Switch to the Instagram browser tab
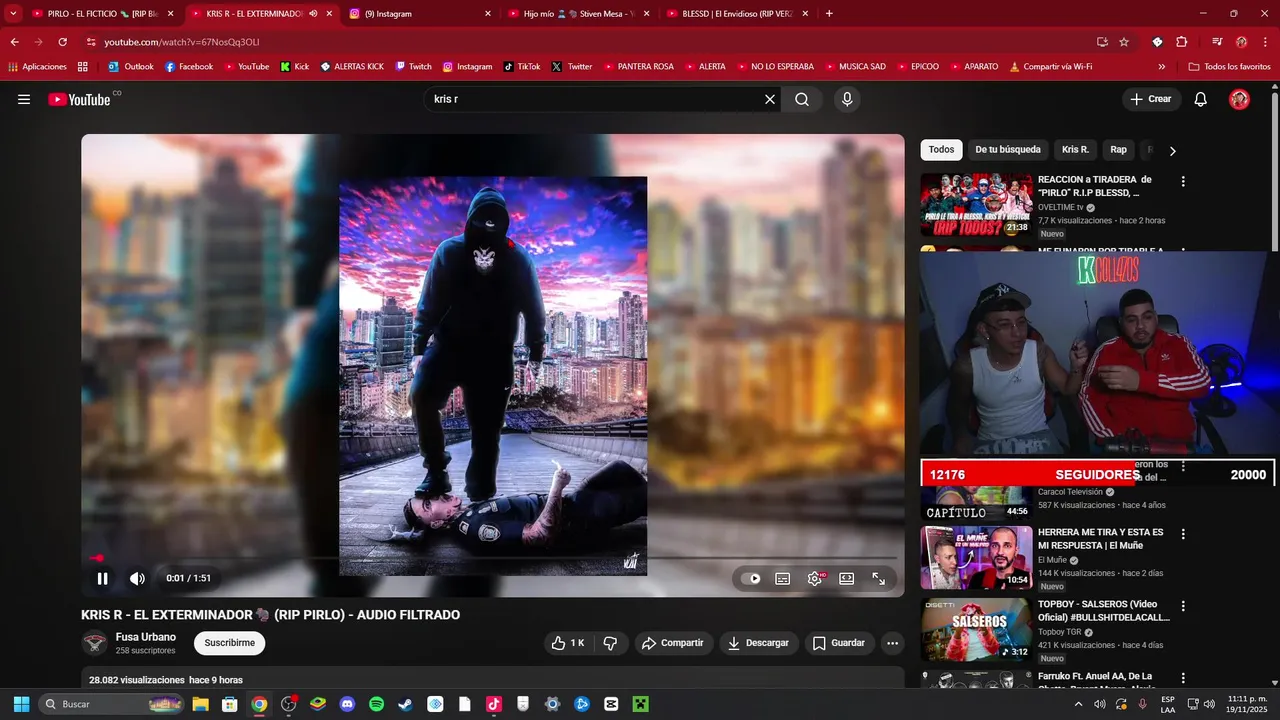This screenshot has width=1280, height=720. pyautogui.click(x=420, y=14)
